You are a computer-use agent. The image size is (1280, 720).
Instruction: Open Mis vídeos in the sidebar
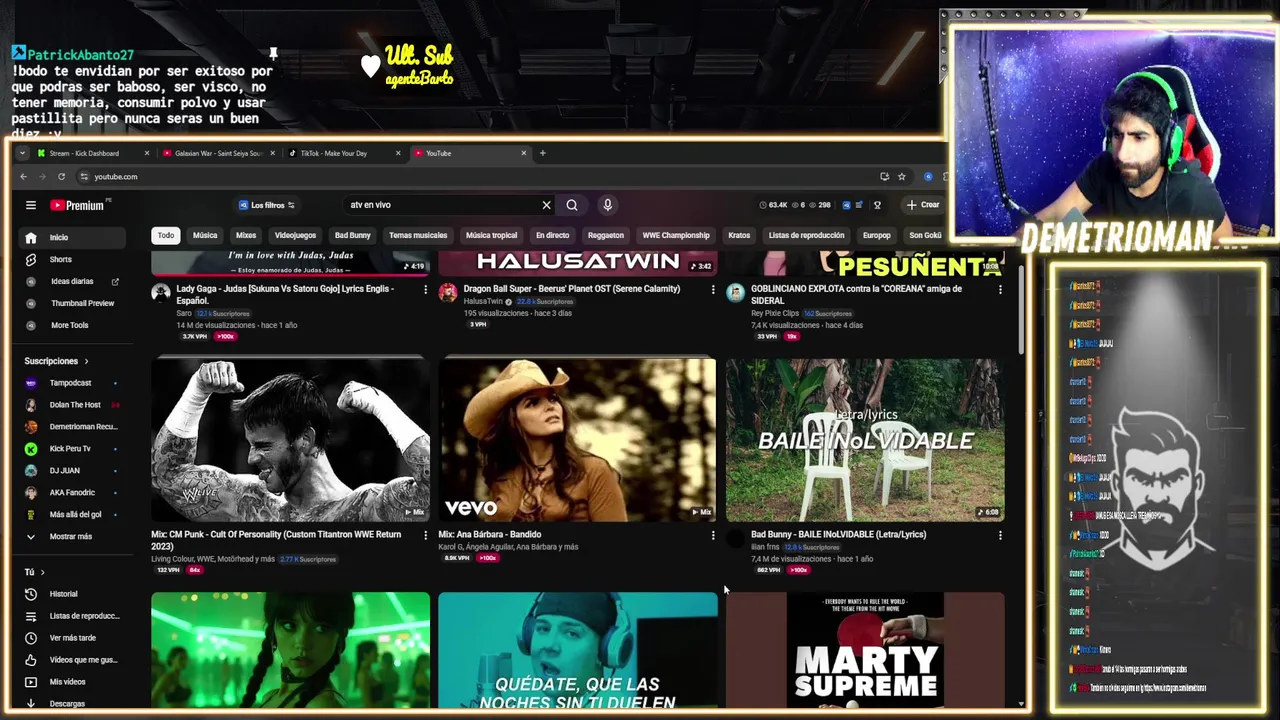(x=71, y=682)
